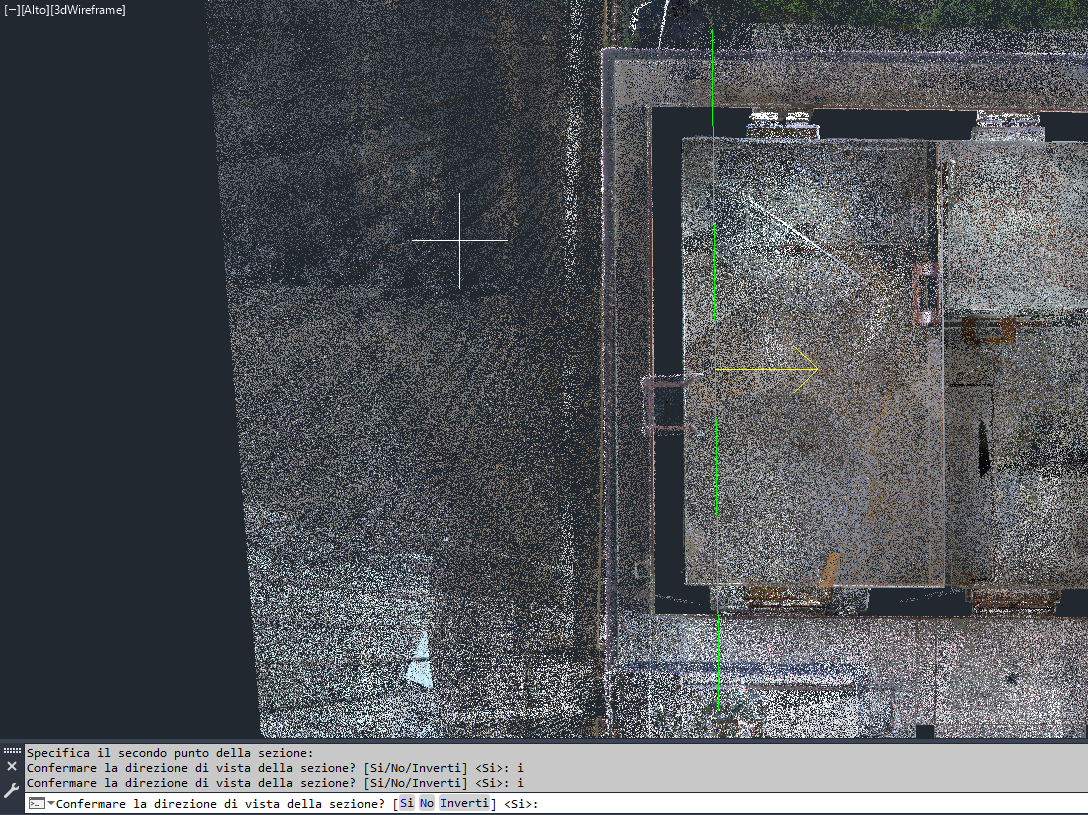Choose the No option in command prompt
This screenshot has height=815, width=1088.
point(427,803)
